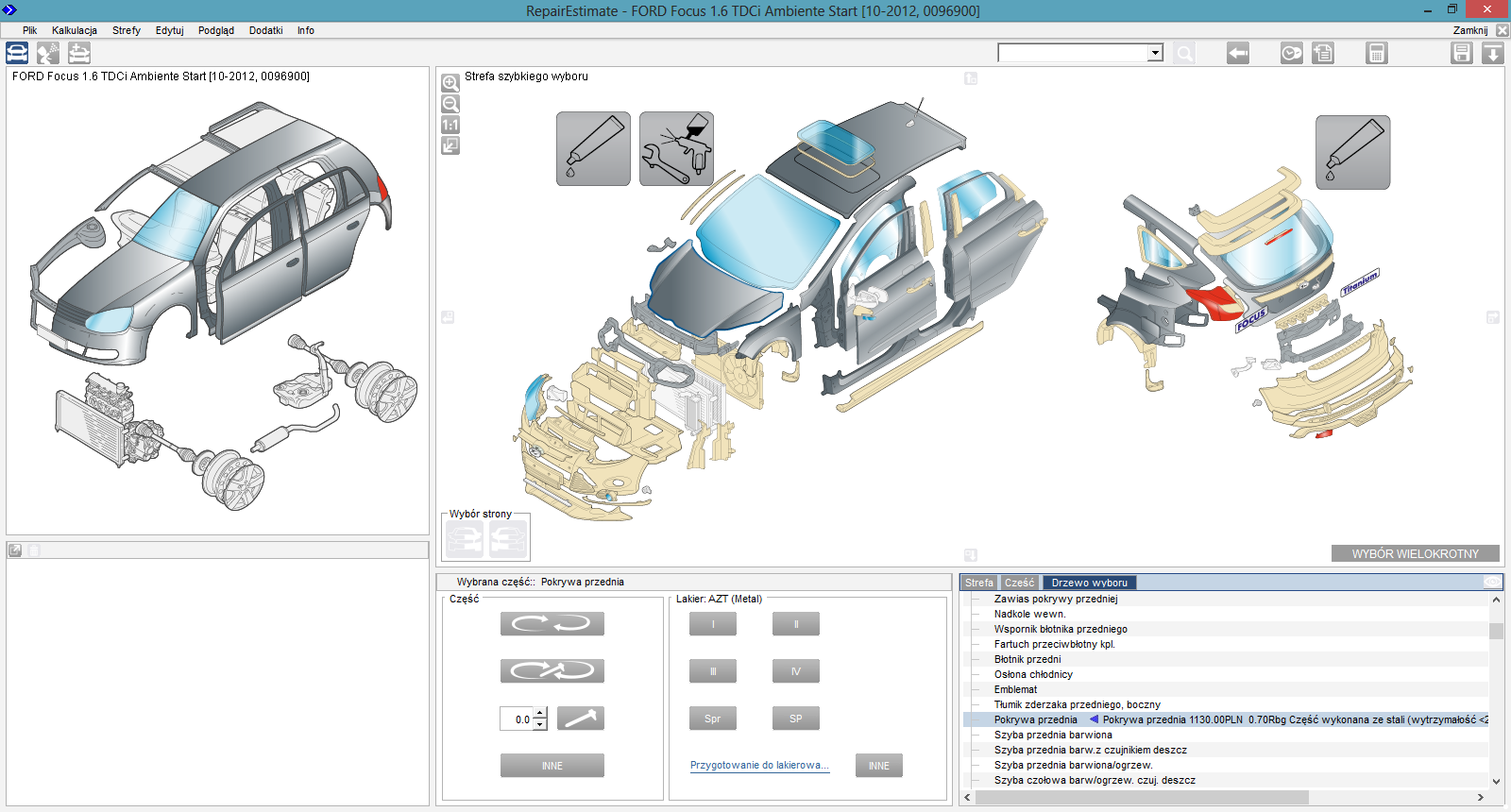Open the search dropdown arrow in toolbar

pos(1155,53)
